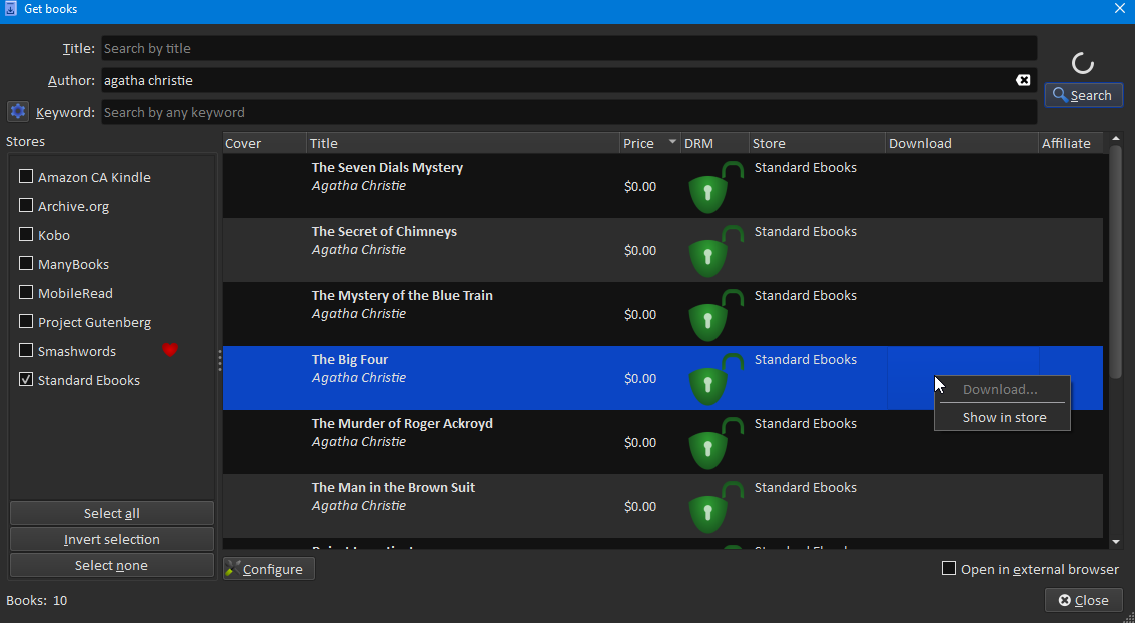Screen dimensions: 1135x623
Task: Select Download... in the context menu
Action: coord(1000,389)
